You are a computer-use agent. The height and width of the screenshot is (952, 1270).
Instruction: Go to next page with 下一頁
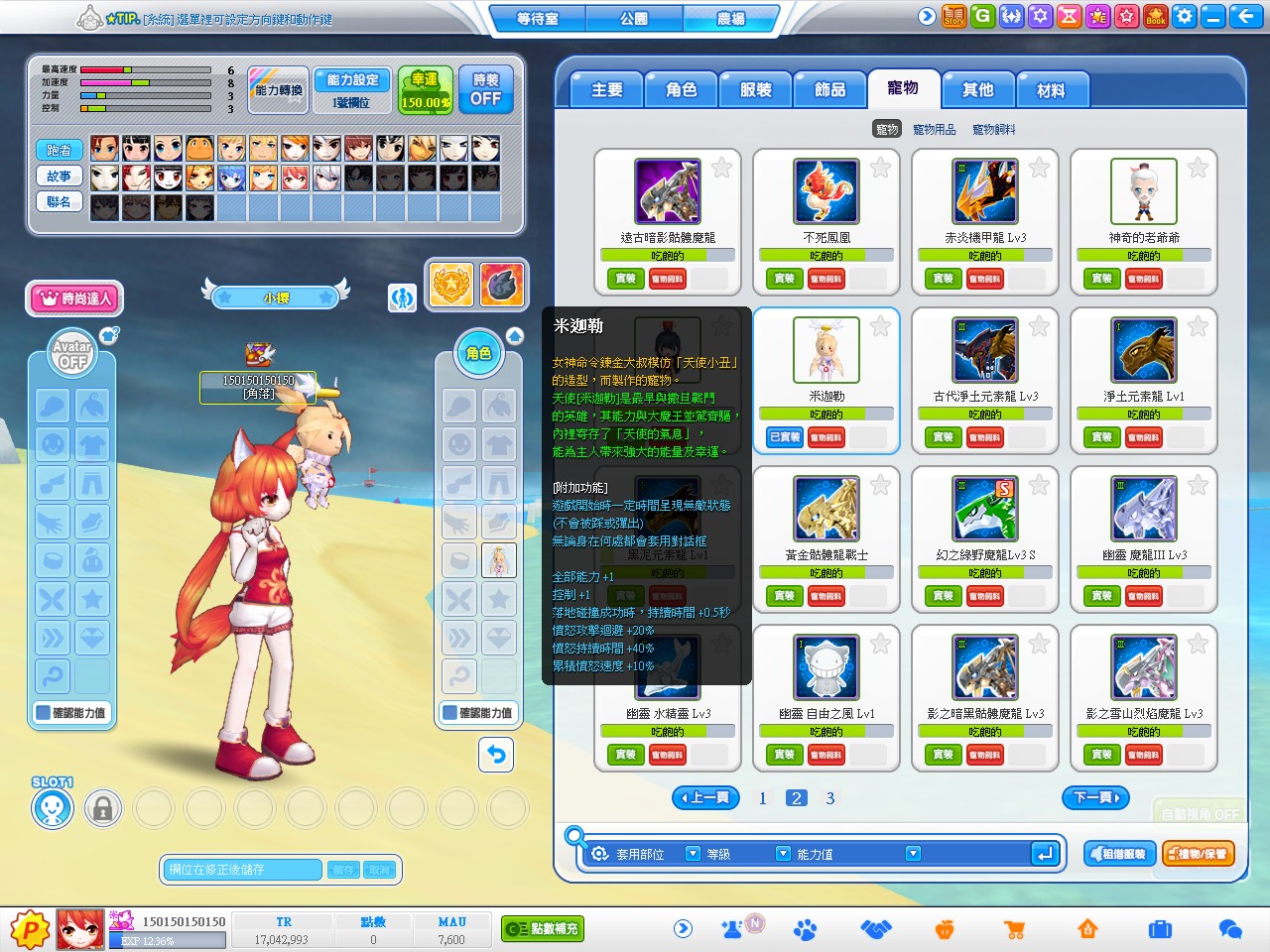1096,797
